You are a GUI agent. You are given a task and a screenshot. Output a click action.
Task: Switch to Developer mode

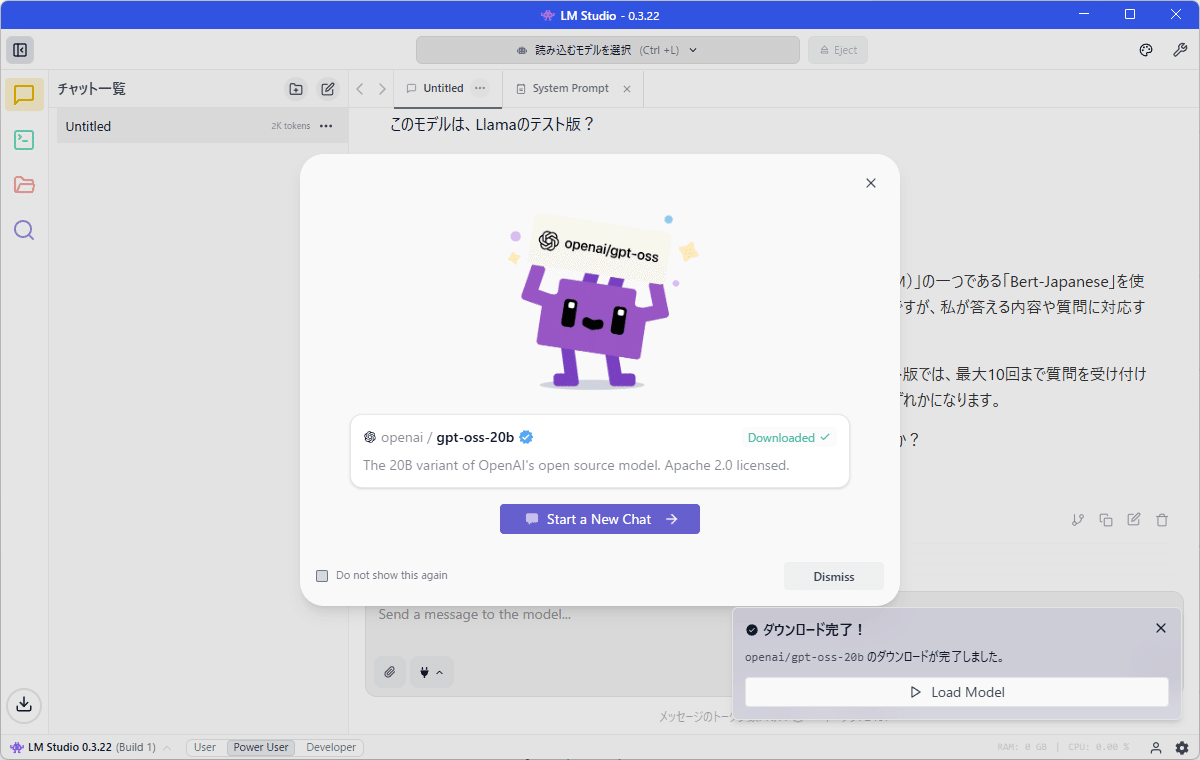[330, 746]
